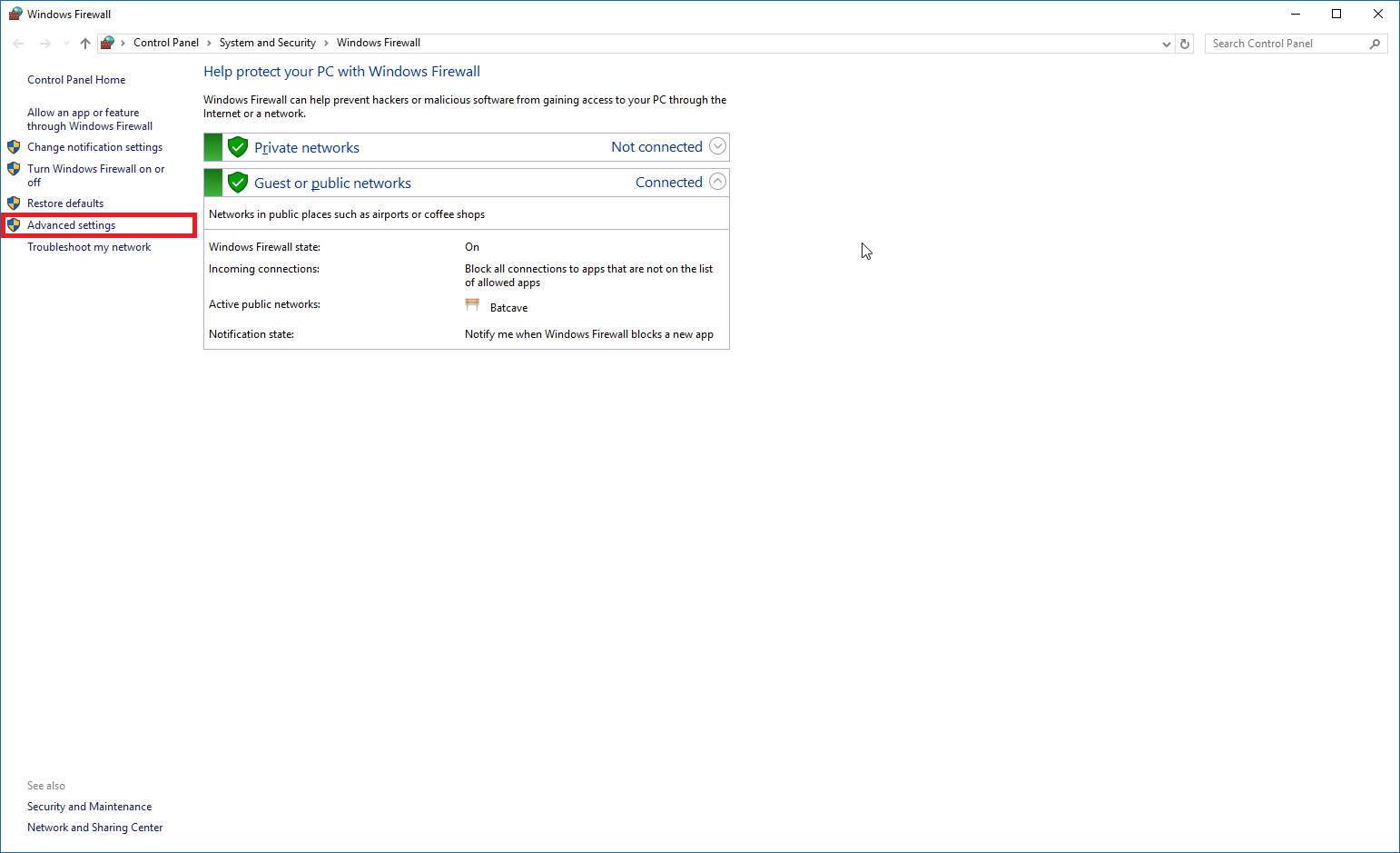
Task: Click the Not connected status text
Action: coord(656,147)
